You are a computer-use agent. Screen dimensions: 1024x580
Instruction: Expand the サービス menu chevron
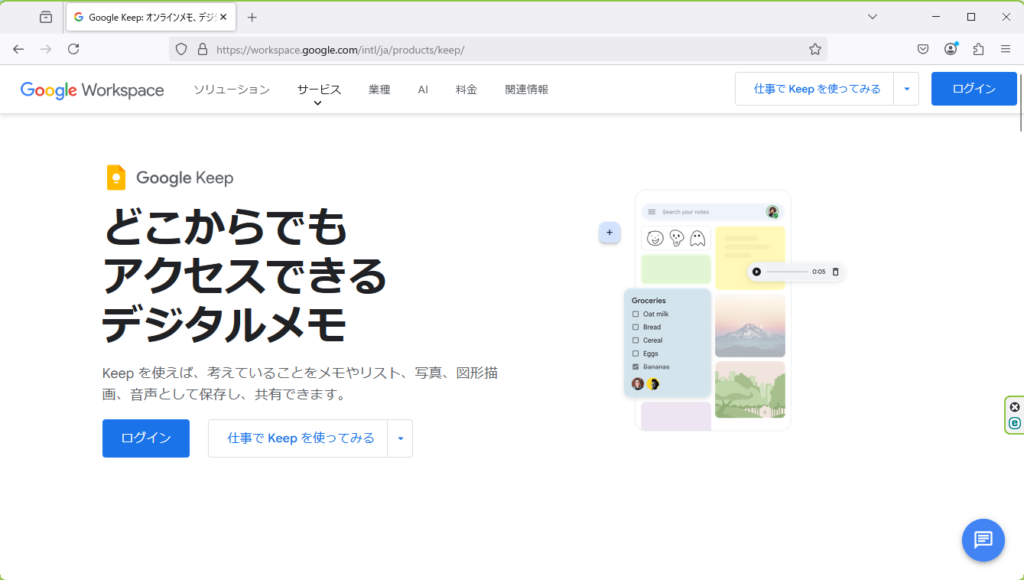[318, 102]
